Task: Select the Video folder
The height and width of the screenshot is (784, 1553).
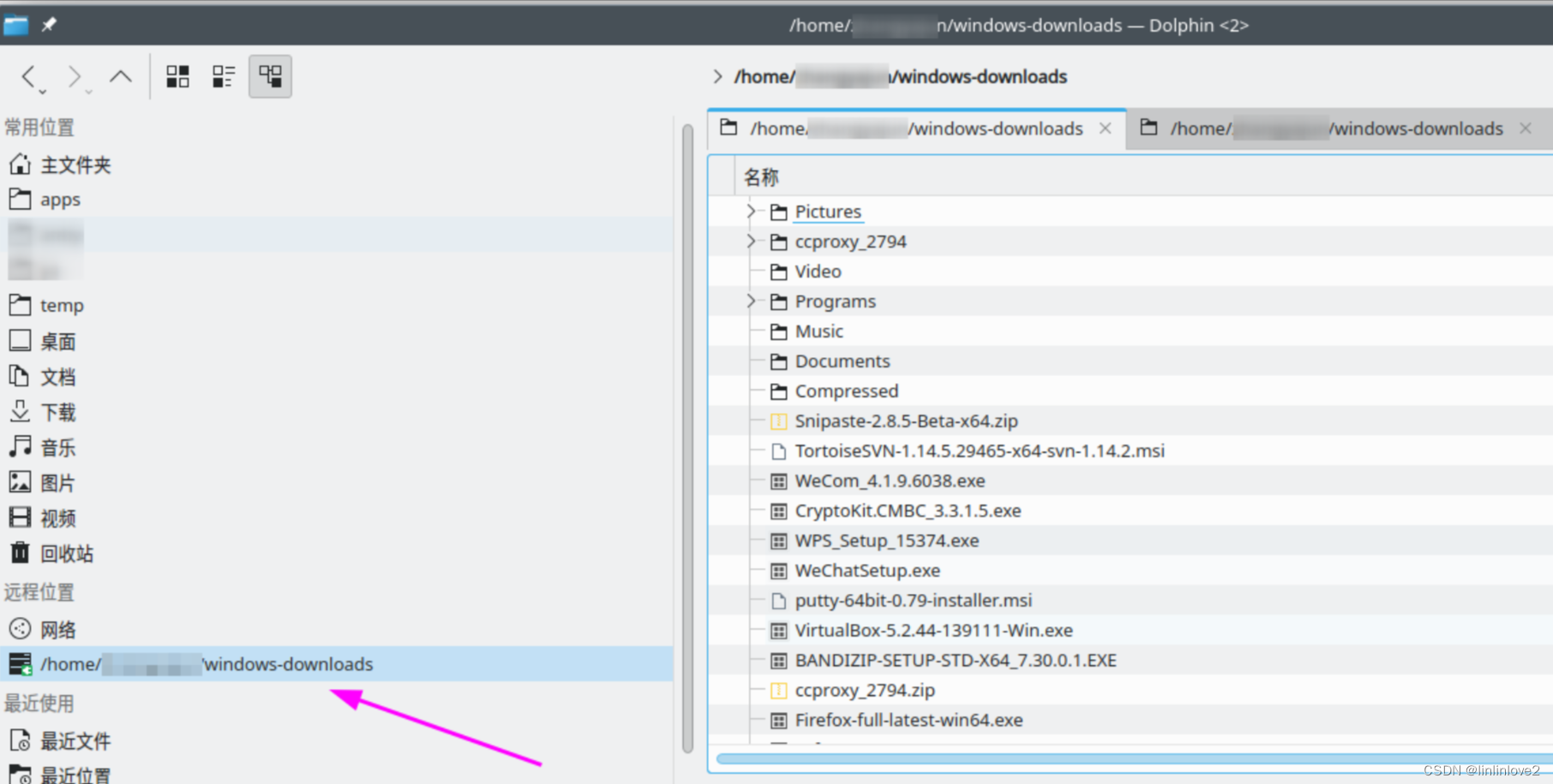Action: [818, 271]
